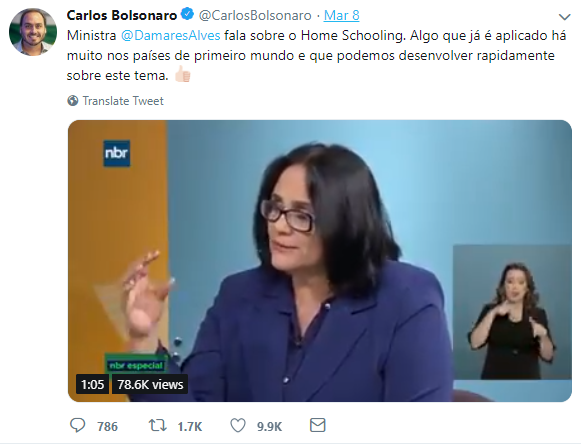Click the globe icon beside Translate Tweet
The height and width of the screenshot is (446, 581).
[x=73, y=100]
